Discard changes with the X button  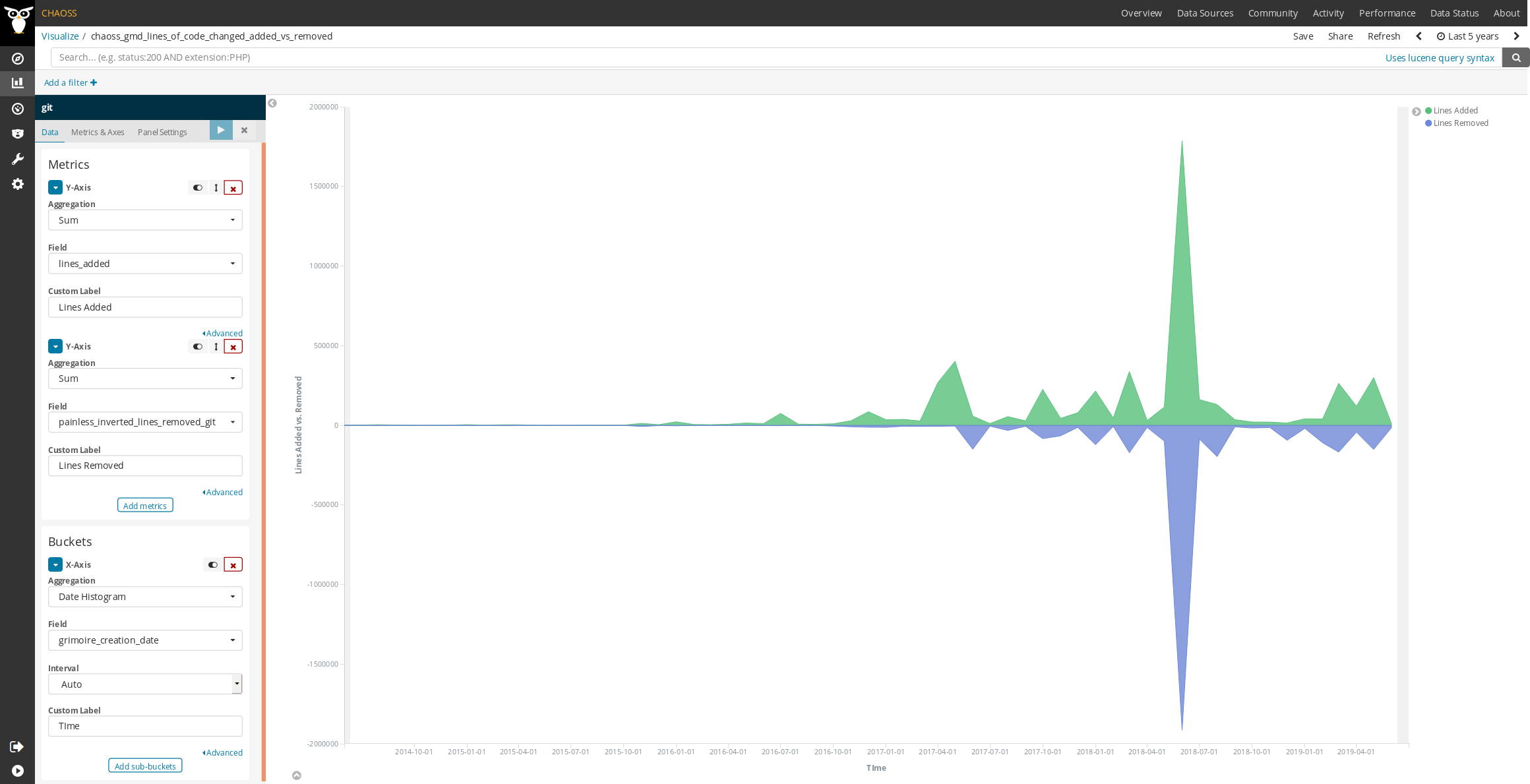tap(244, 130)
